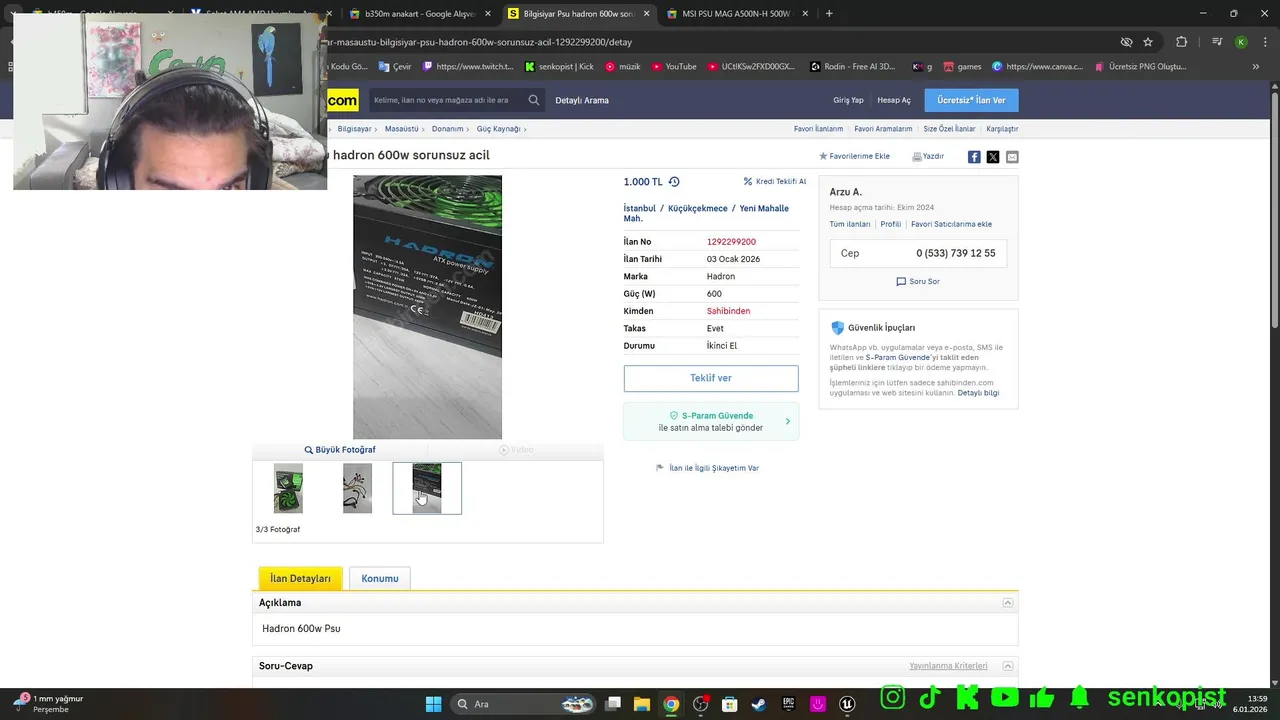This screenshot has width=1280, height=720.
Task: Open price history icon next to 1.000 TL
Action: coord(674,182)
